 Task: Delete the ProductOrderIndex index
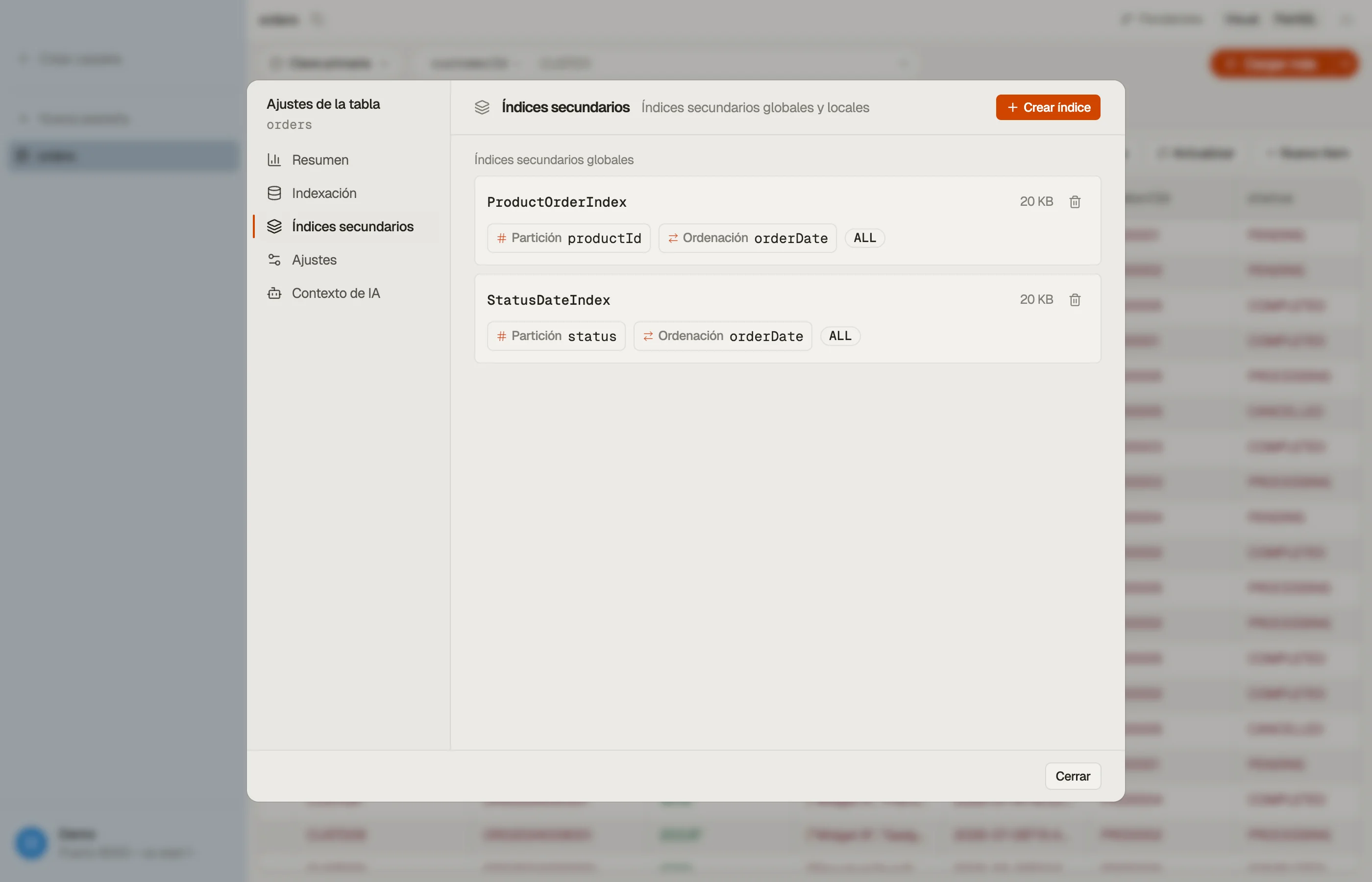point(1075,201)
